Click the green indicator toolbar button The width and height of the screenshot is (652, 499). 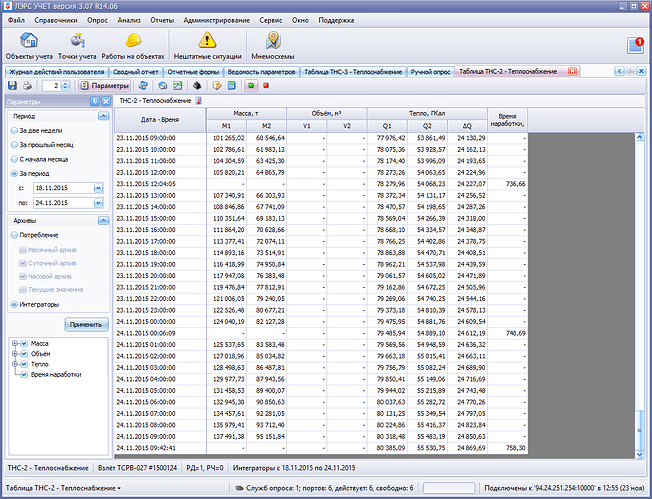tap(251, 86)
